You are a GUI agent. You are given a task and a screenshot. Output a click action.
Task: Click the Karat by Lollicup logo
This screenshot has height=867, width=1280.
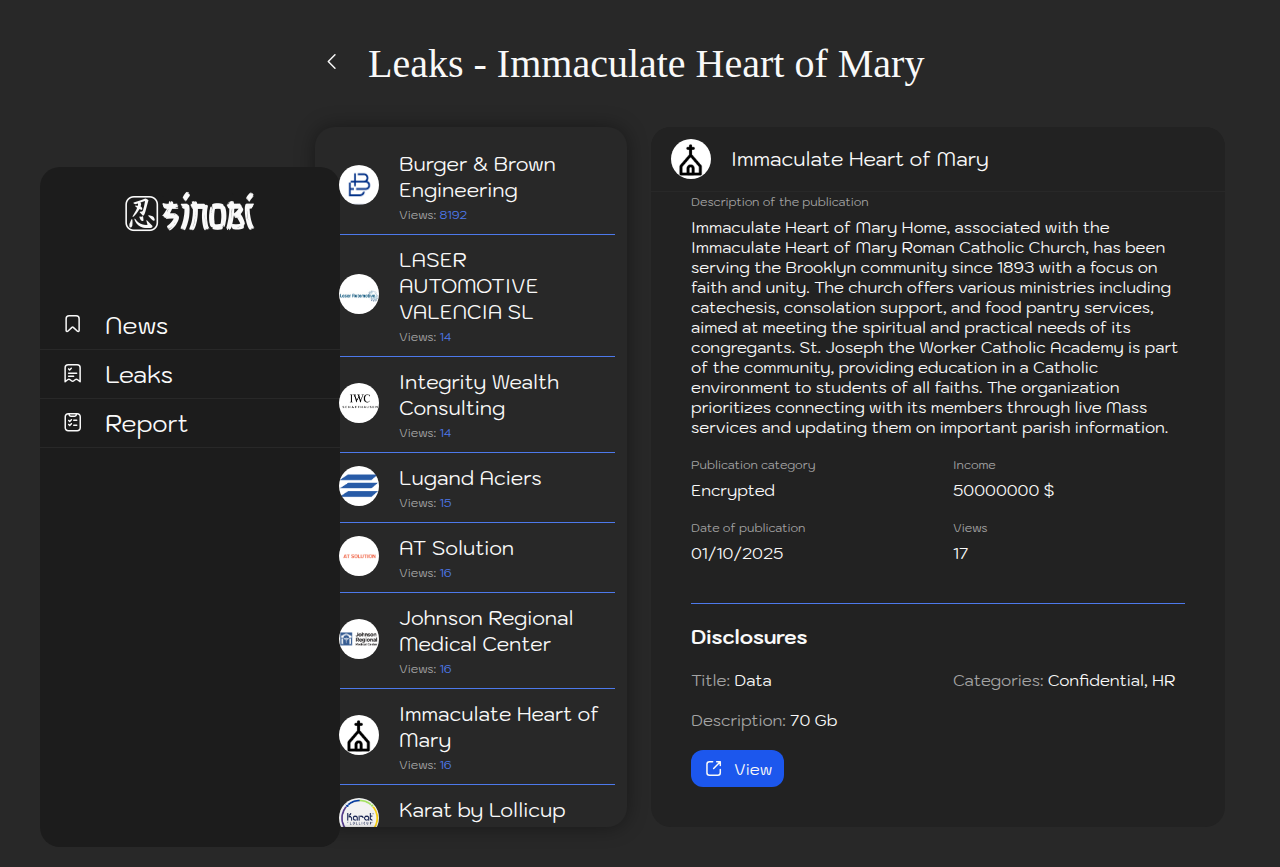(359, 814)
